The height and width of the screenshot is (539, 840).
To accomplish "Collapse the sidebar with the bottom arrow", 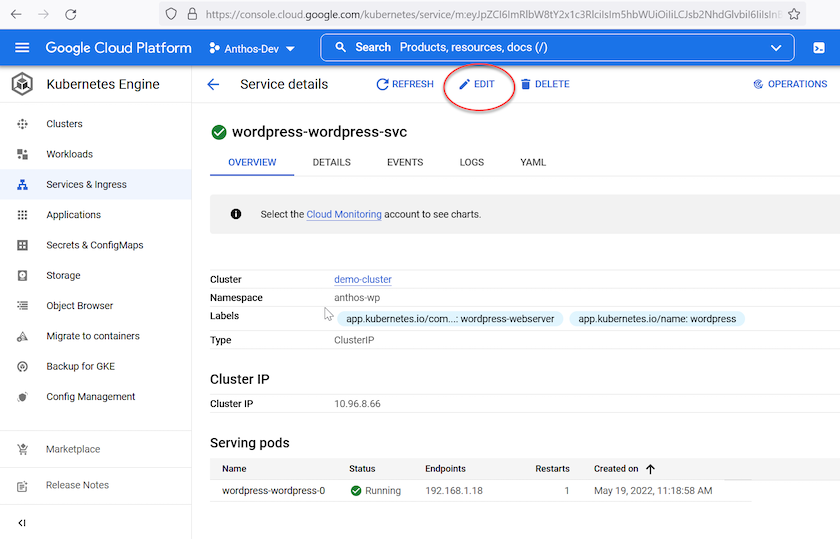I will click(x=22, y=523).
